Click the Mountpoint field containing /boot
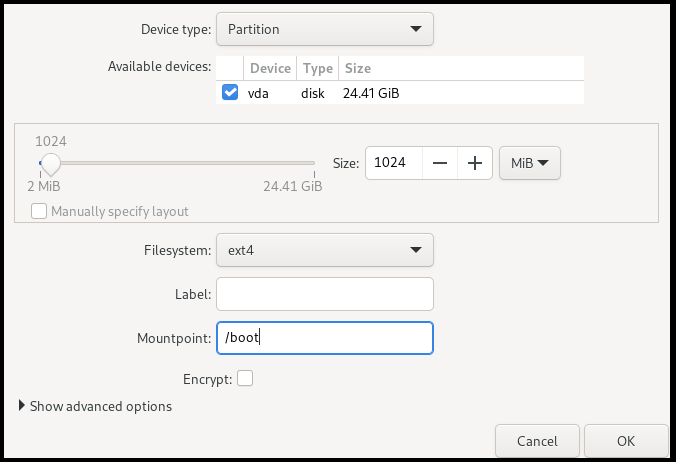The height and width of the screenshot is (462, 676). 325,338
